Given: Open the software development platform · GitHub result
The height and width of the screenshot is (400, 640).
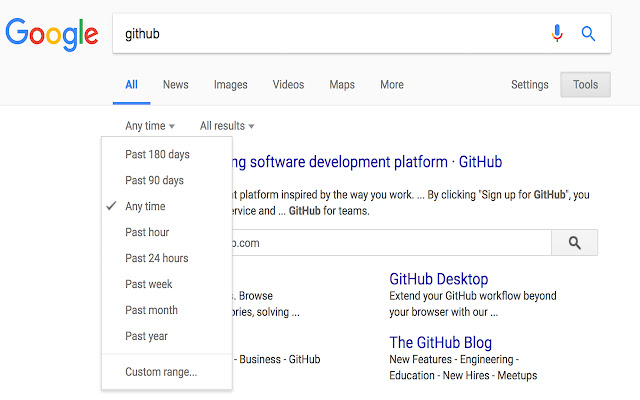Looking at the screenshot, I should (367, 162).
